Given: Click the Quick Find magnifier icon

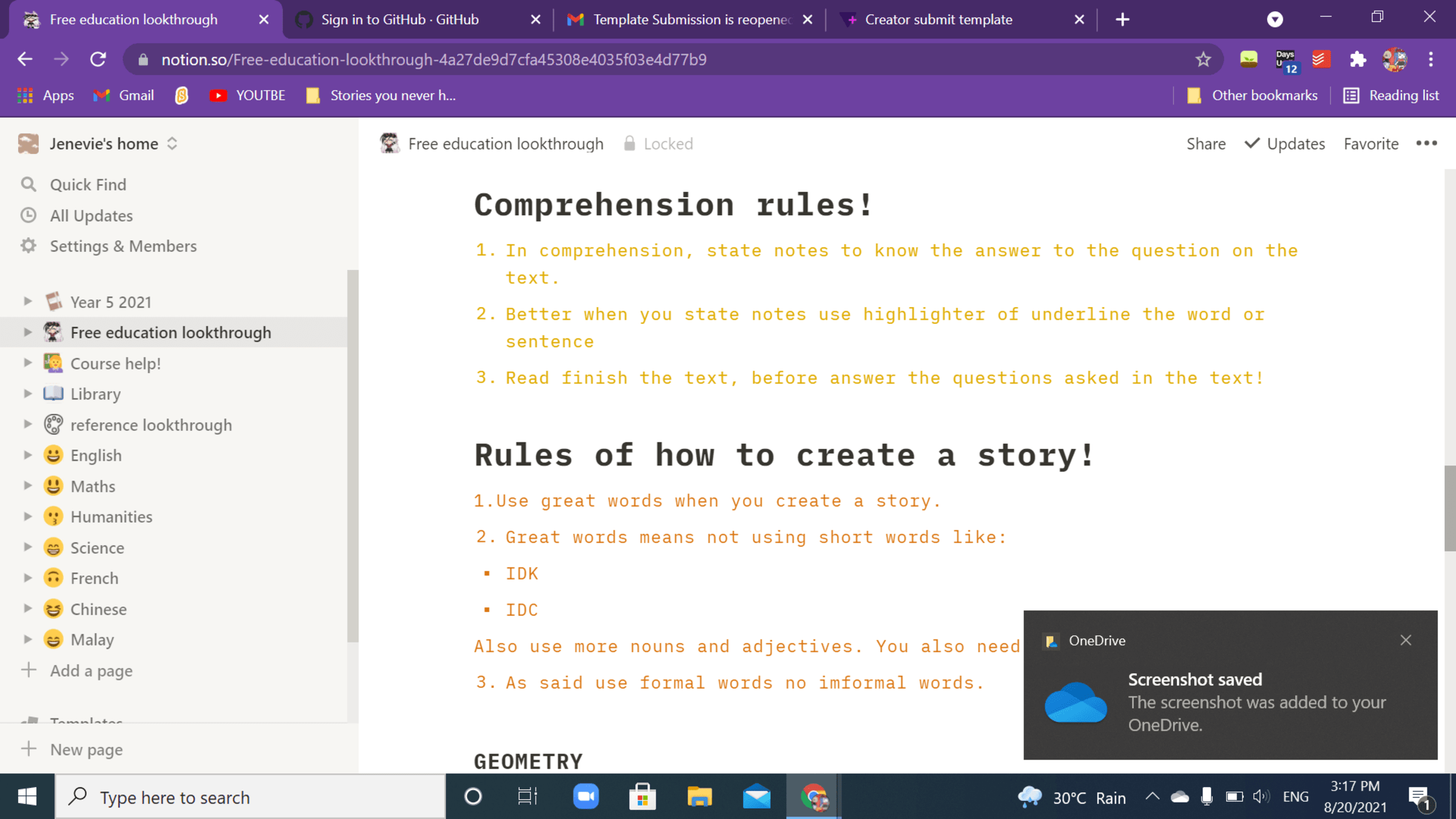Looking at the screenshot, I should (x=29, y=184).
